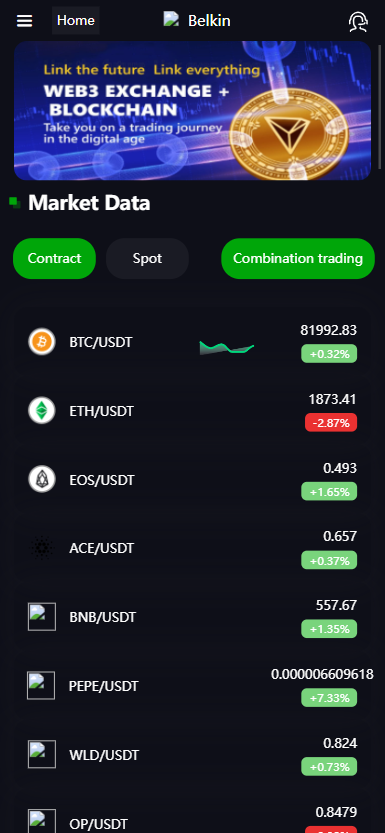Open the hamburger menu icon
Viewport: 385px width, 833px height.
pyautogui.click(x=24, y=21)
